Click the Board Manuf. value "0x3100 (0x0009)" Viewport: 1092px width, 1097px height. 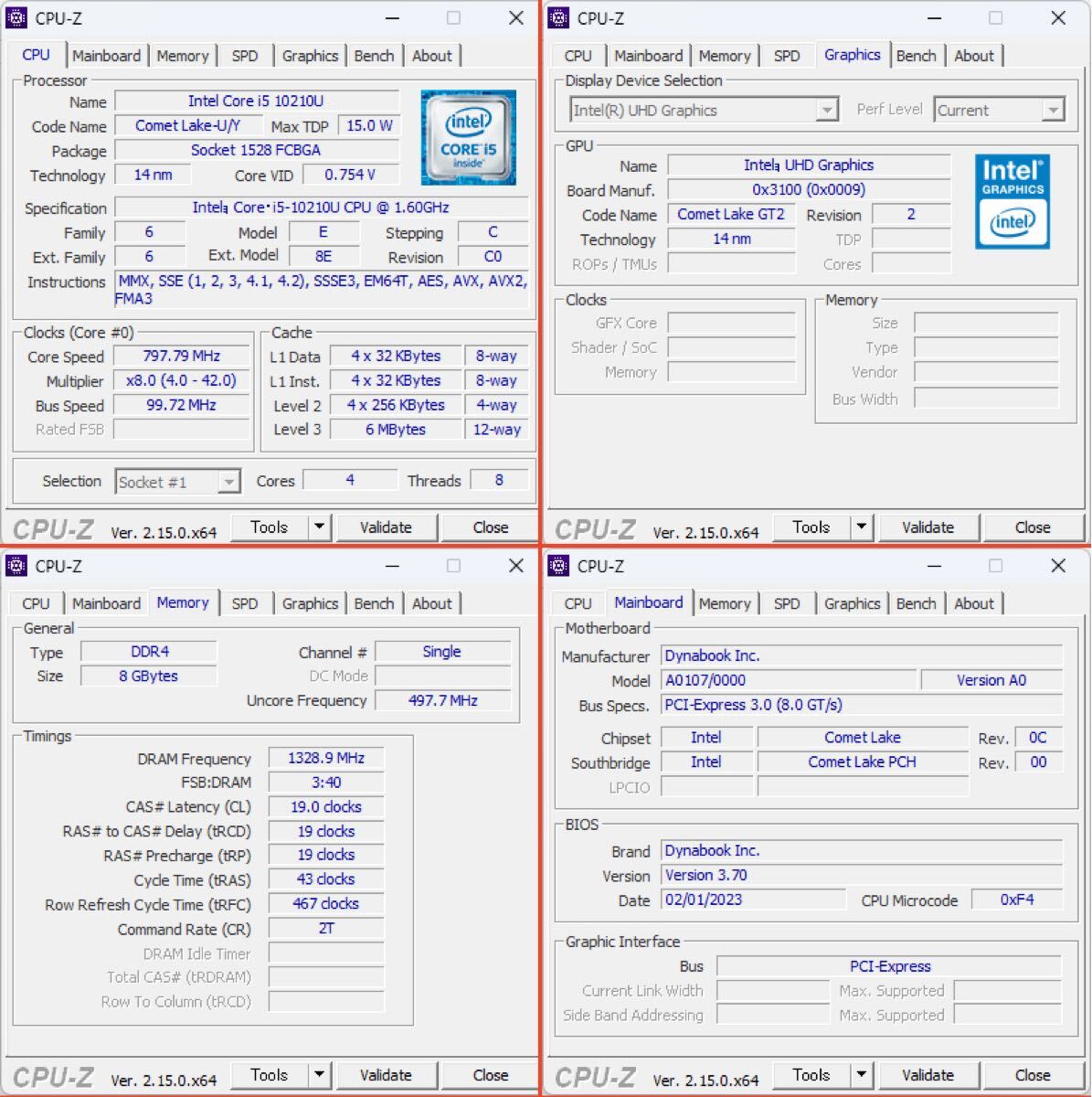click(809, 190)
